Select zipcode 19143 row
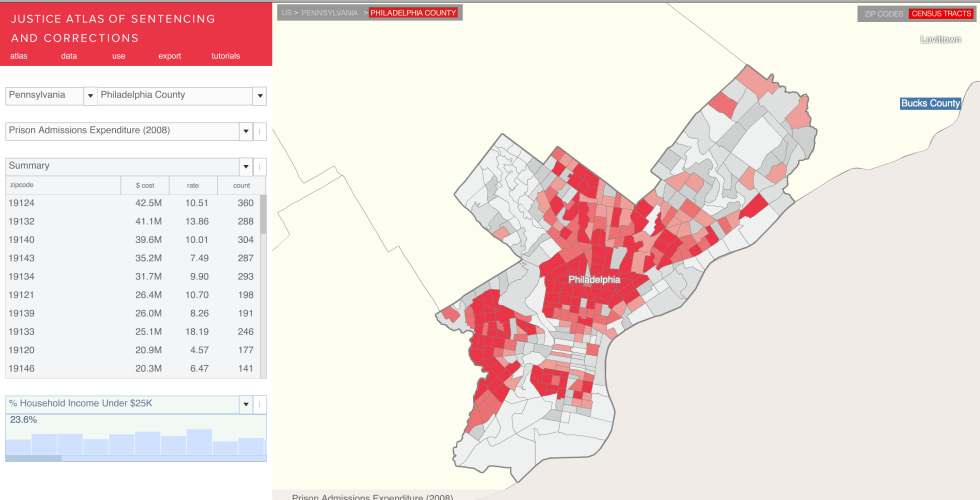Viewport: 980px width, 500px height. coord(132,258)
